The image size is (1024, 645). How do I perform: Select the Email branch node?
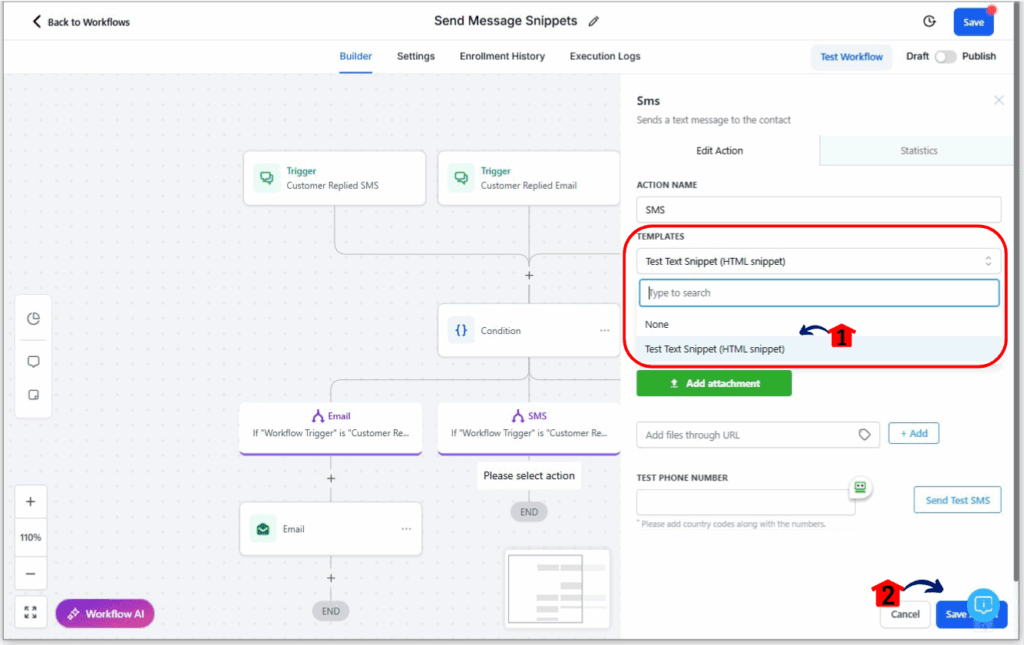[x=330, y=428]
